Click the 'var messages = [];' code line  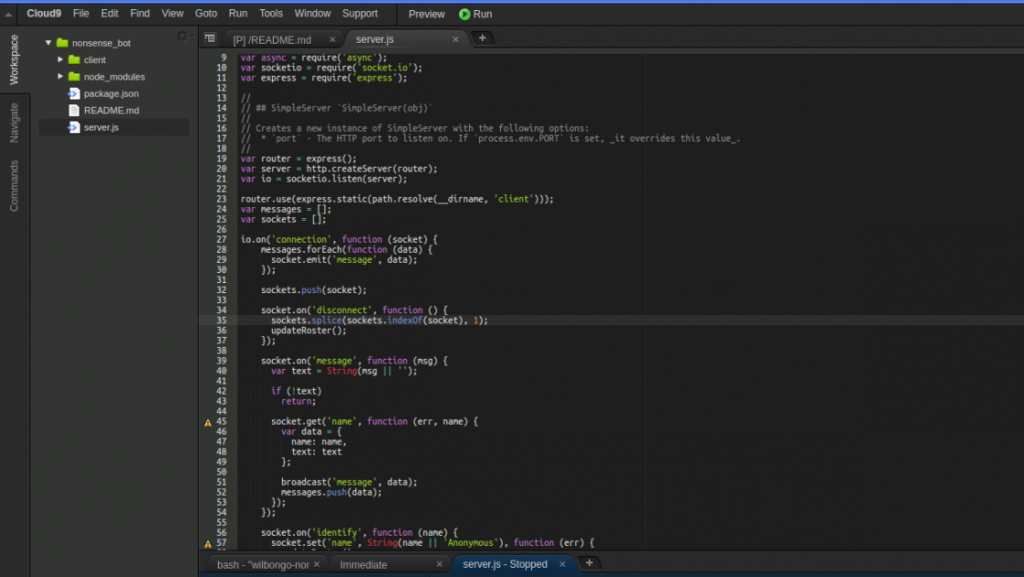click(x=286, y=209)
